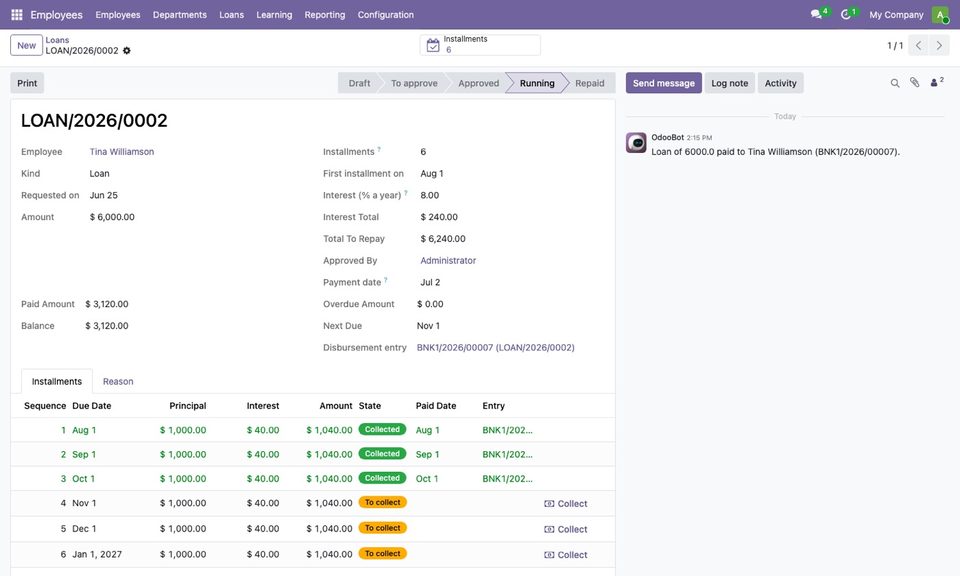The width and height of the screenshot is (960, 576).
Task: Expand the Reporting menu
Action: coord(324,15)
